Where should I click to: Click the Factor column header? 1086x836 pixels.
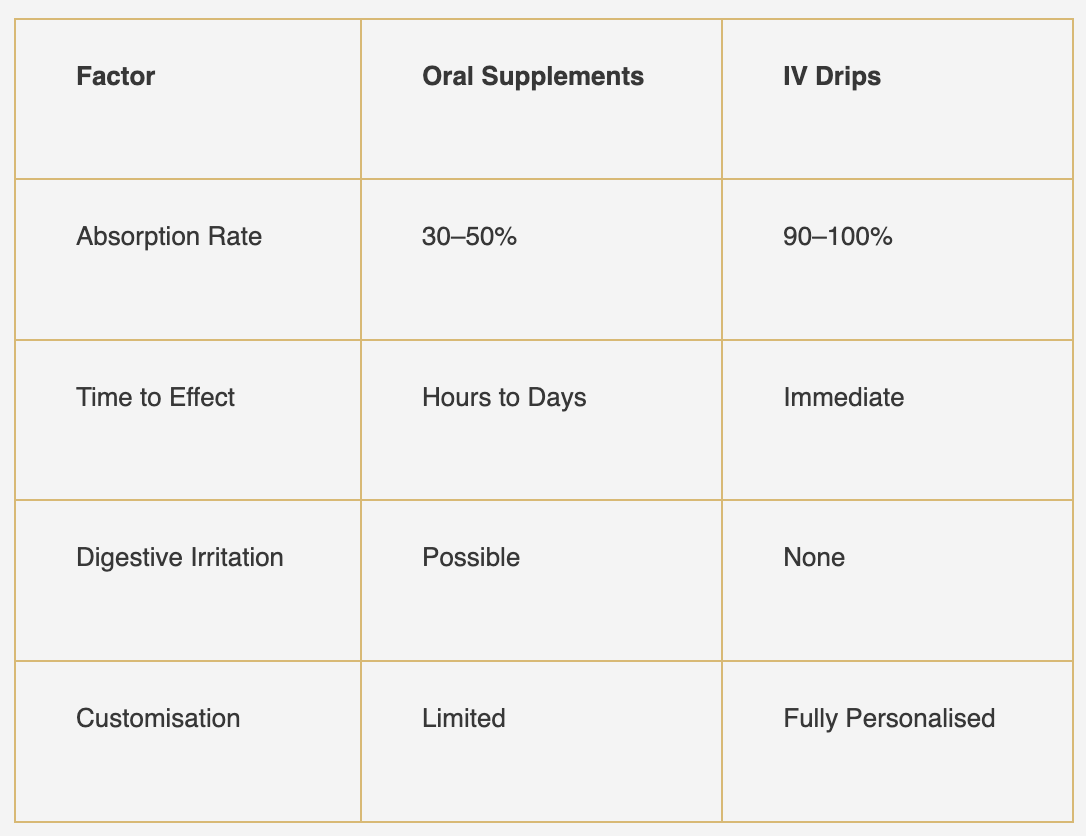click(x=116, y=76)
